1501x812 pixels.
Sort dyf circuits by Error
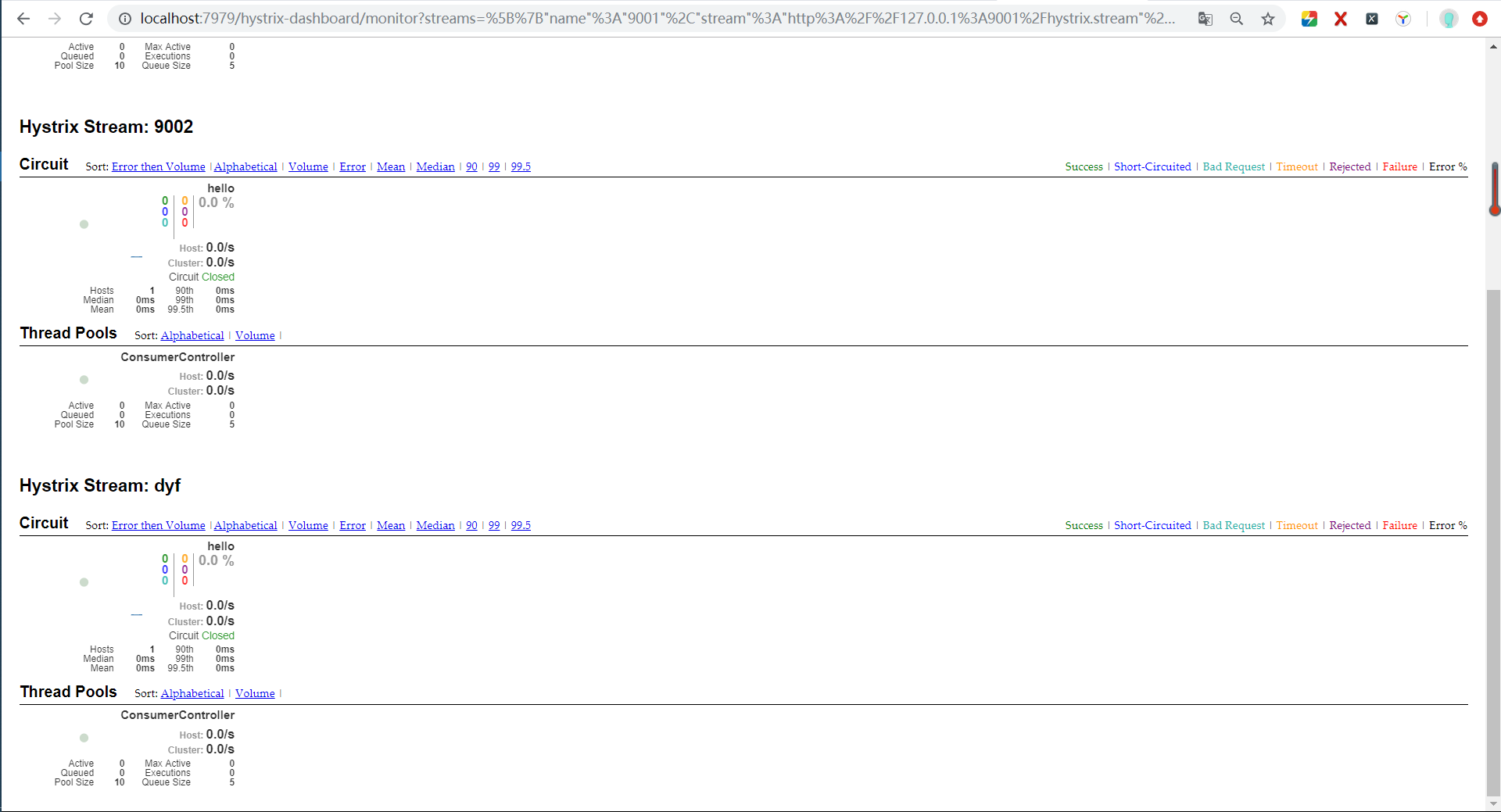click(x=353, y=525)
